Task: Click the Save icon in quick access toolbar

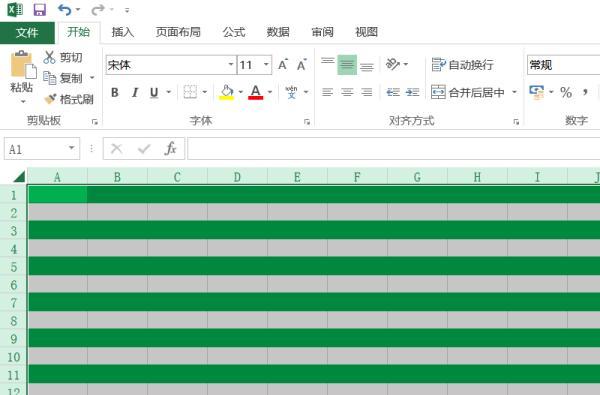Action: [39, 10]
